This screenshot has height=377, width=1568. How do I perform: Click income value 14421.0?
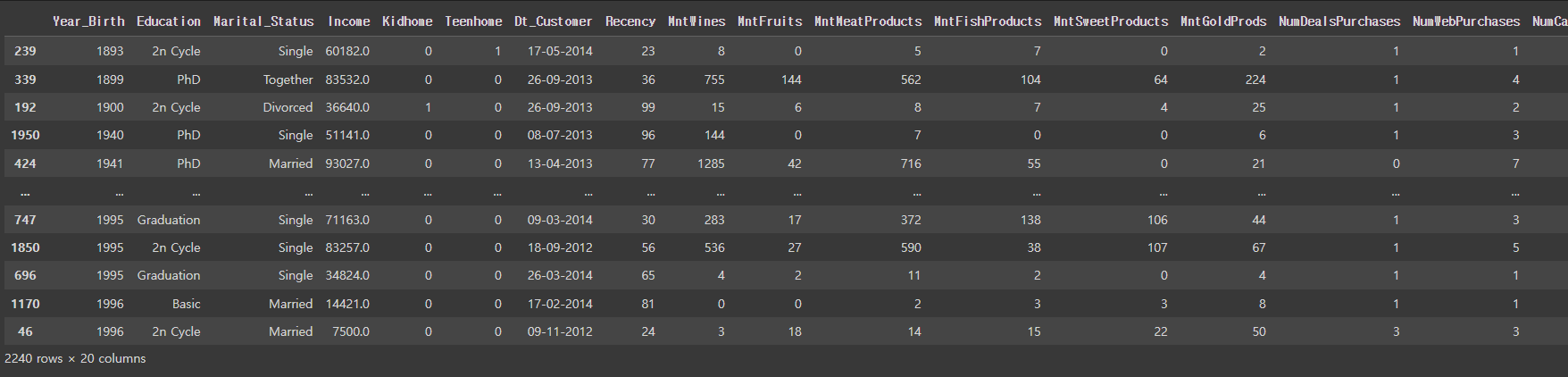tap(347, 304)
